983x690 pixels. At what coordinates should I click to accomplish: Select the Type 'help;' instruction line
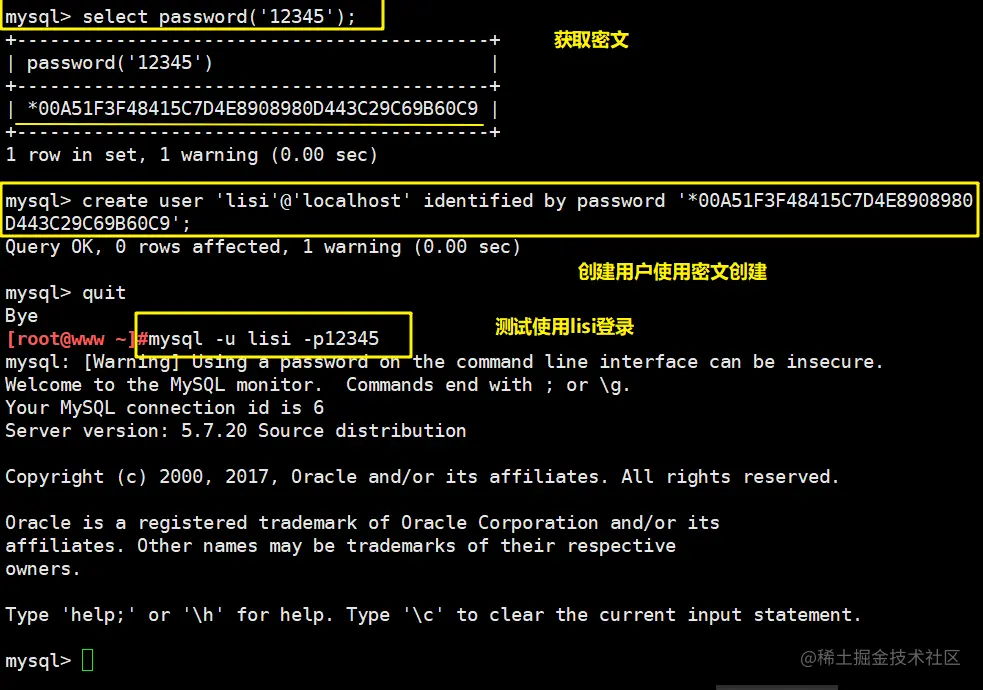(430, 614)
